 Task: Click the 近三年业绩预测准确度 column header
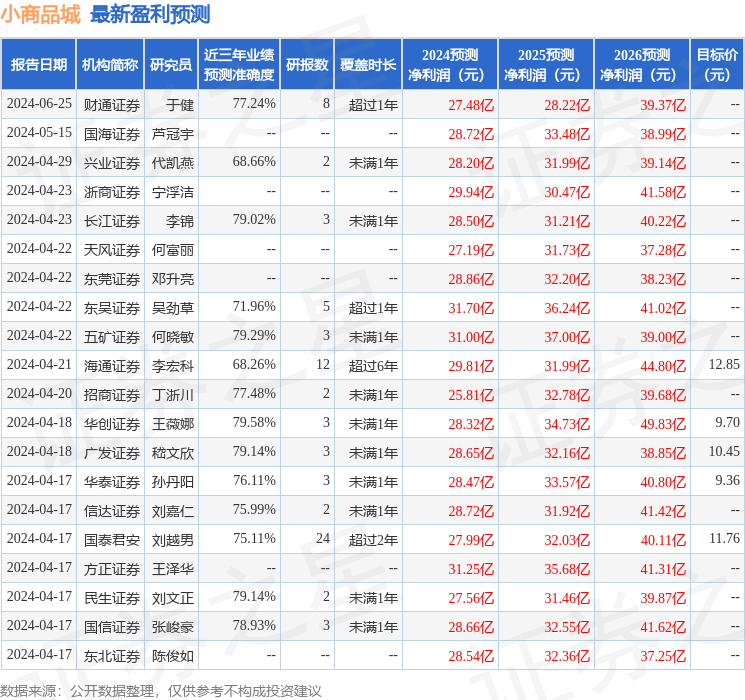(239, 65)
